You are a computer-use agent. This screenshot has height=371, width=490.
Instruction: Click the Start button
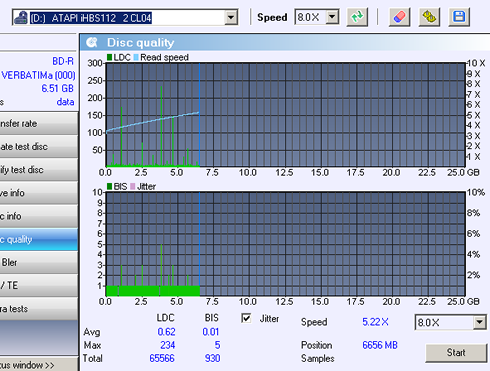(456, 353)
